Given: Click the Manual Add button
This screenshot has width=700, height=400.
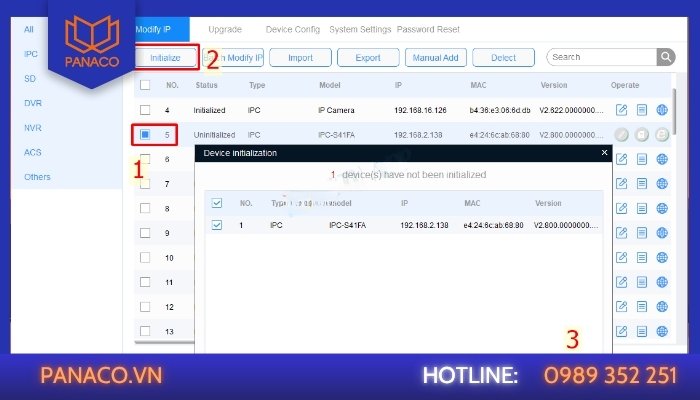Looking at the screenshot, I should 435,58.
